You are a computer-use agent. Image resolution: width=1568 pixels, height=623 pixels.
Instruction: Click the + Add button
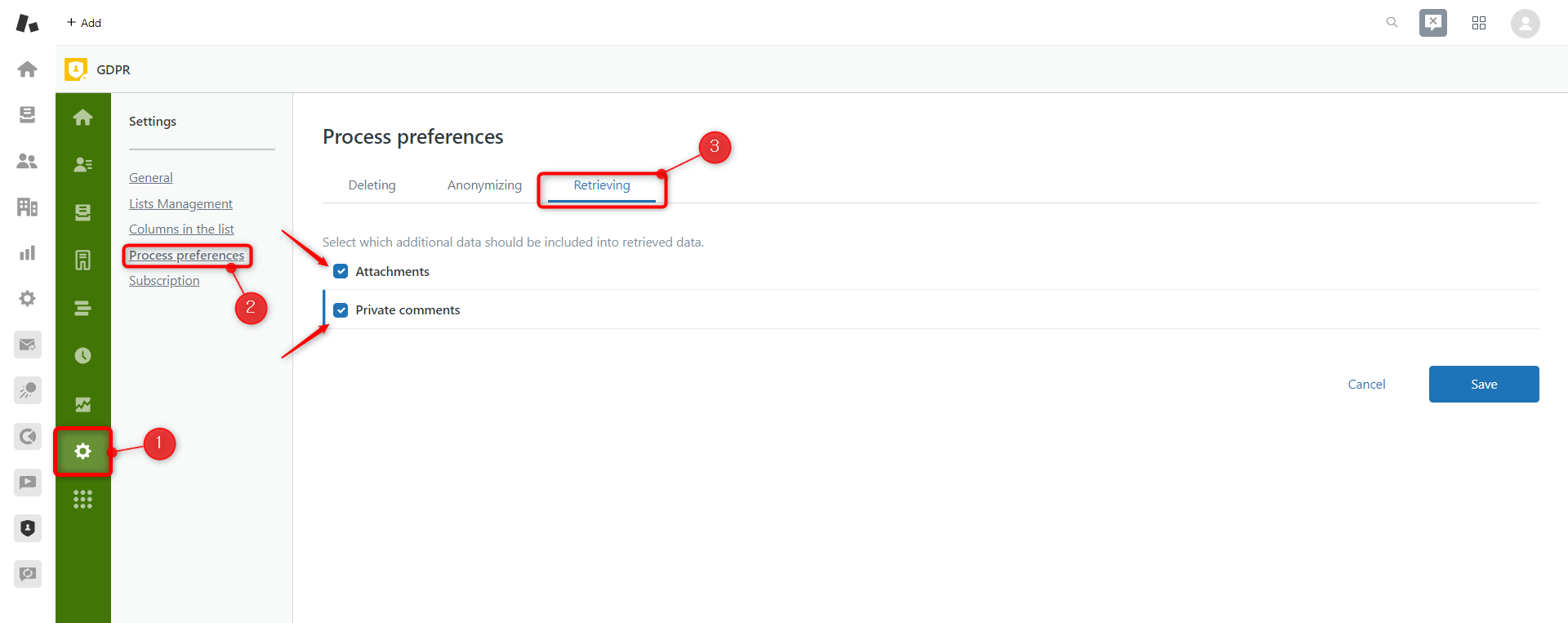coord(83,23)
